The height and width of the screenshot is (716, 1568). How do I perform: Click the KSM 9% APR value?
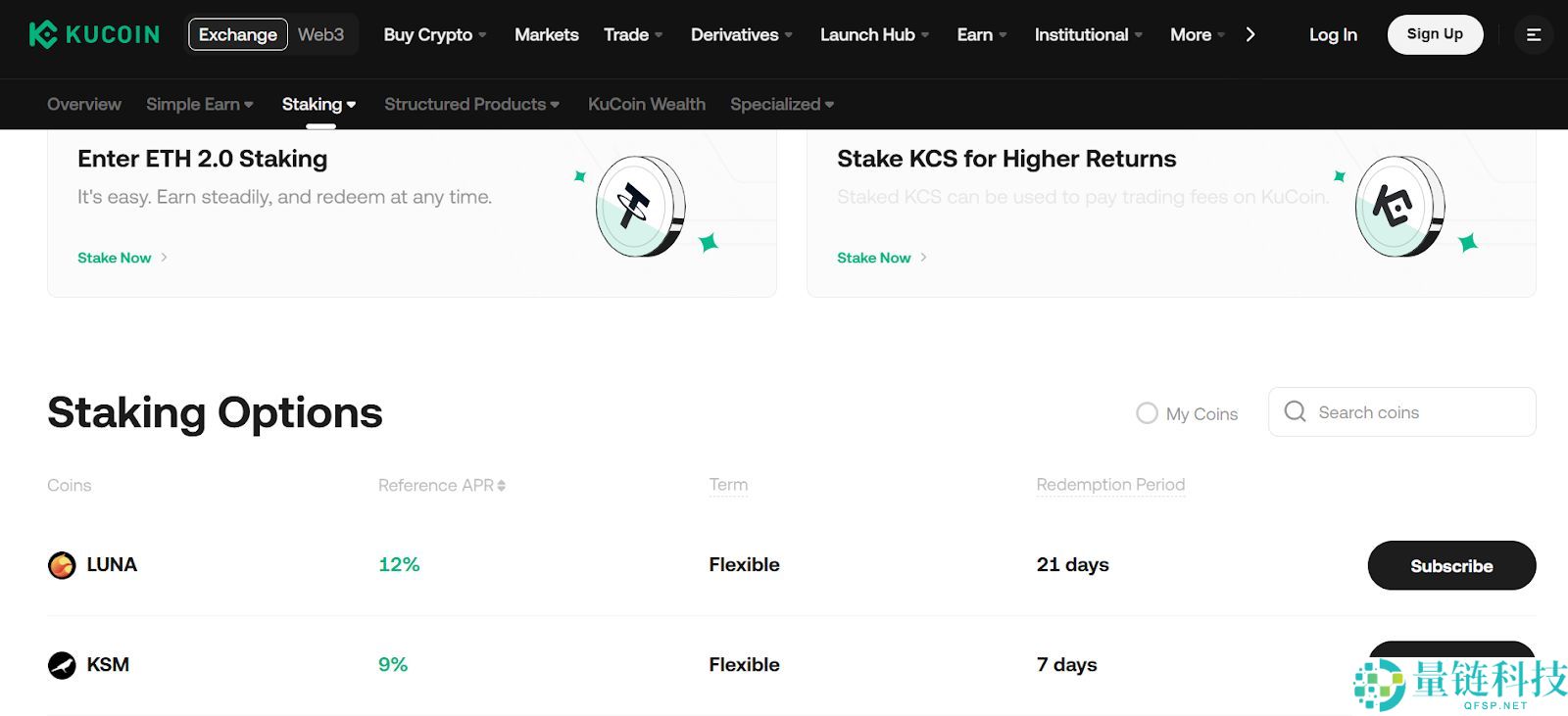pos(393,664)
